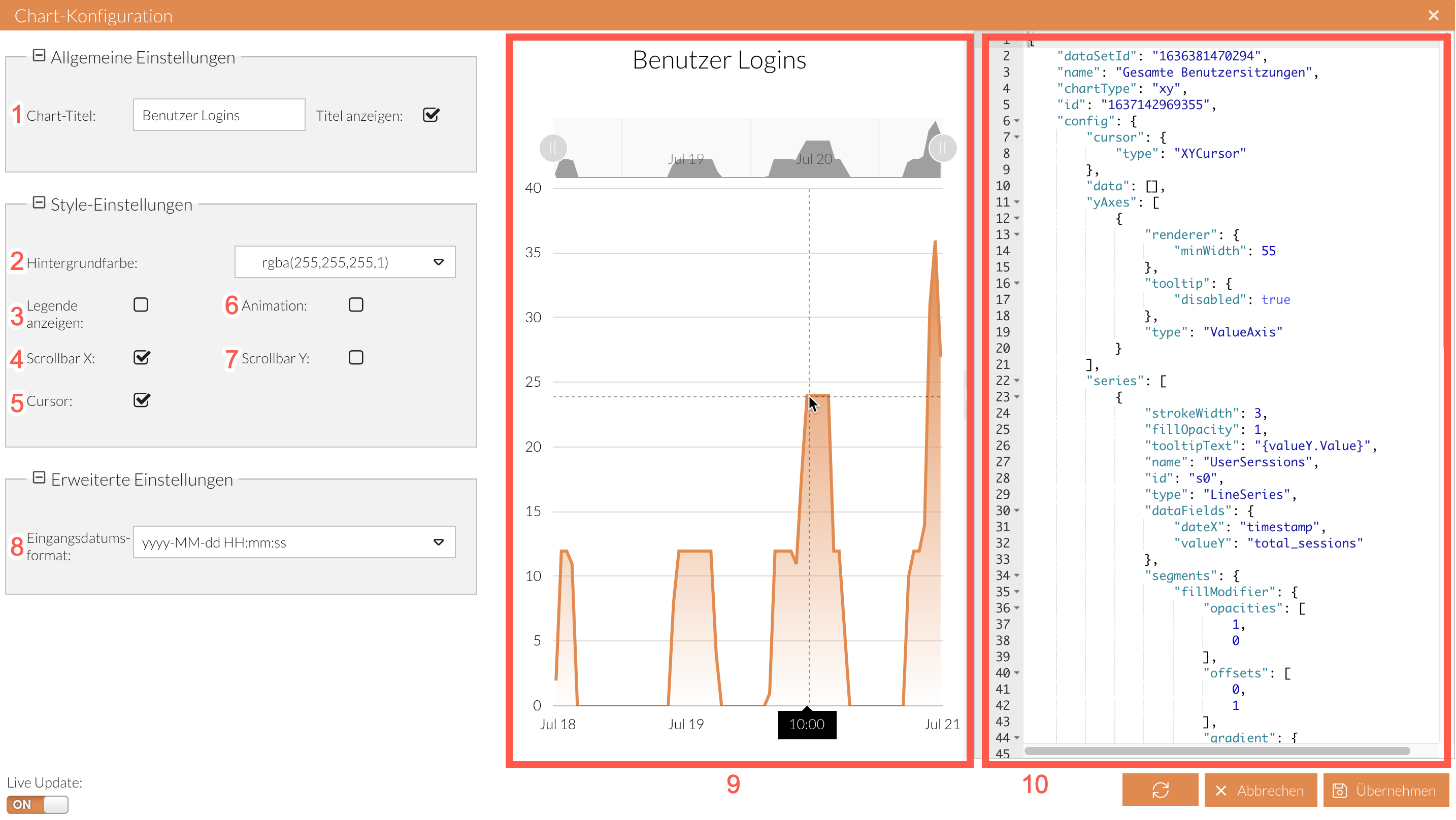Click the refresh chart button
This screenshot has width=1456, height=820.
pos(1160,790)
